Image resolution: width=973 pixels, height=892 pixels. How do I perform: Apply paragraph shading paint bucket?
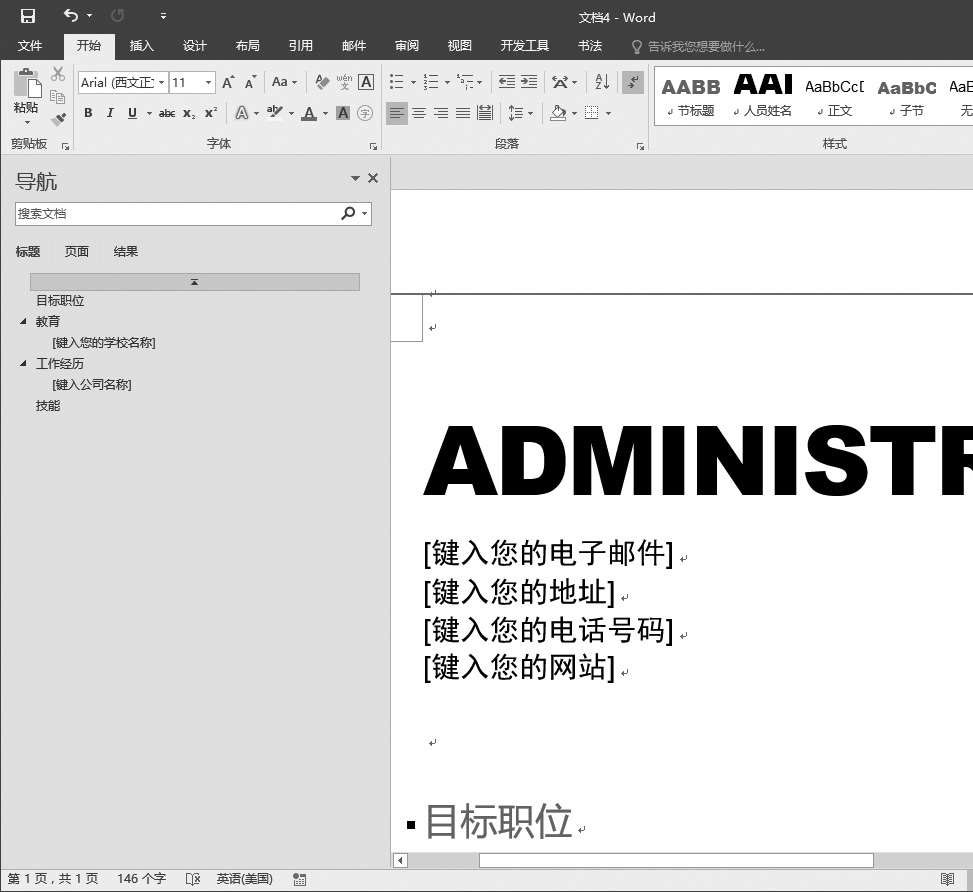[558, 113]
